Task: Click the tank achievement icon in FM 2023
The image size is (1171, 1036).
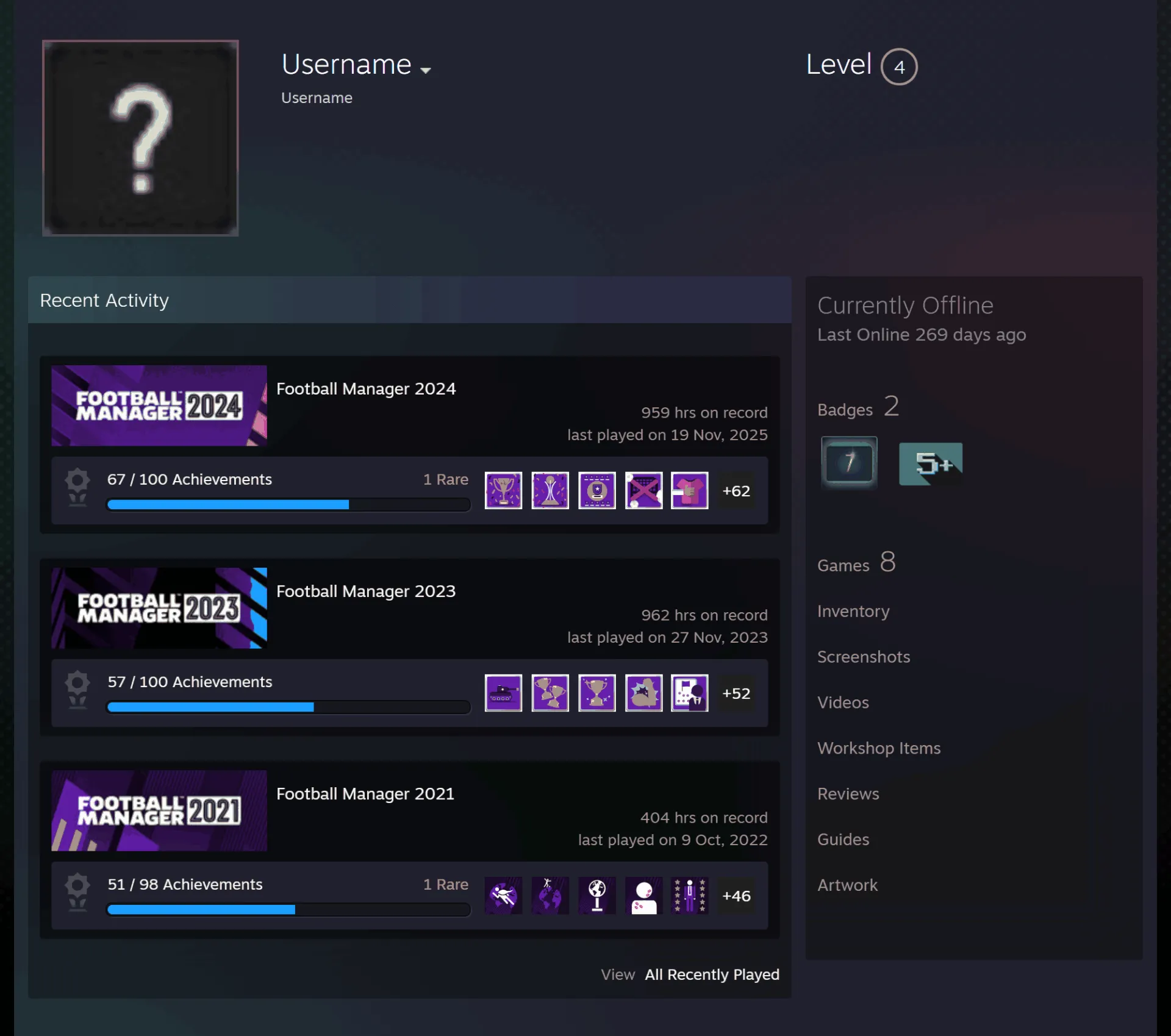Action: (503, 693)
